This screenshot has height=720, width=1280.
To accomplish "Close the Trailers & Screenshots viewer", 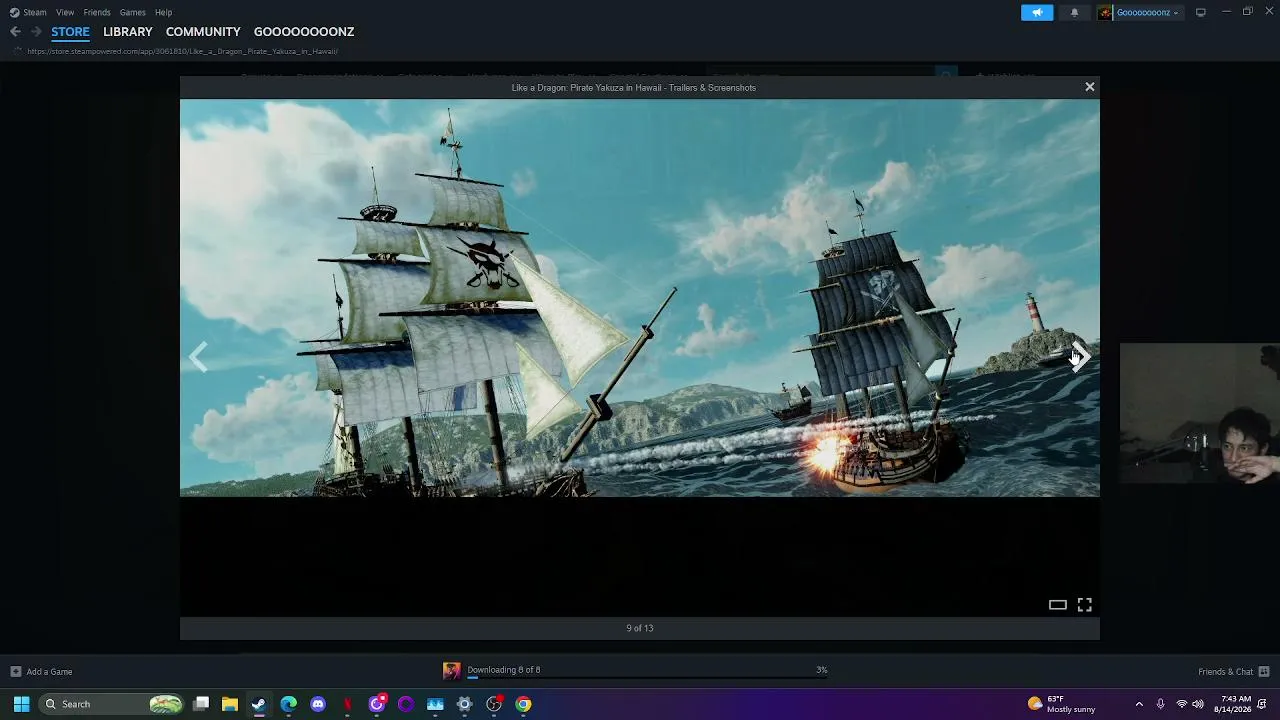I will click(1090, 87).
